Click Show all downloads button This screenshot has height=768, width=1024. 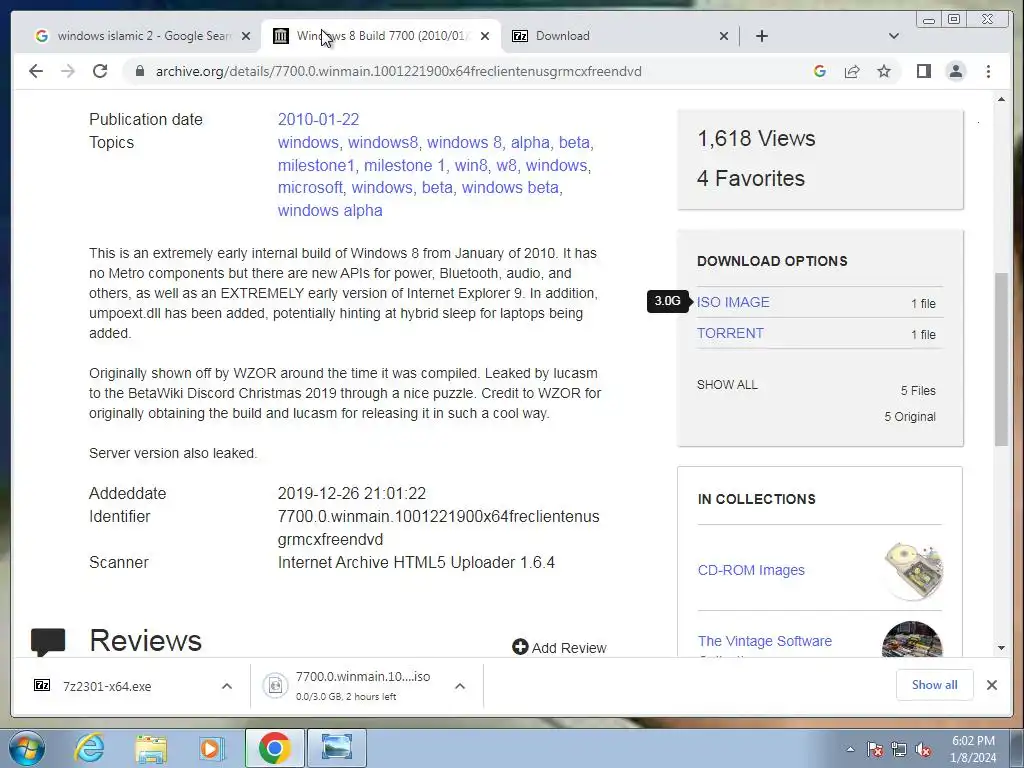935,684
